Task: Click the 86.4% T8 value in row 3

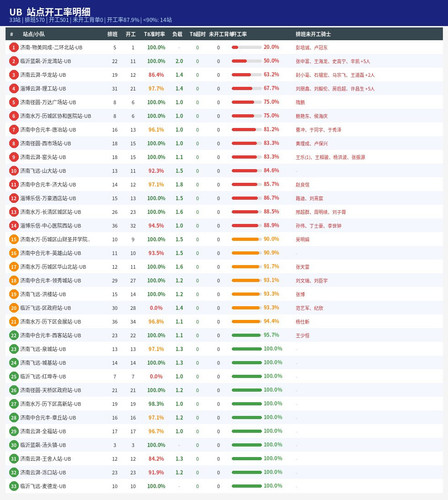Action: tap(156, 75)
